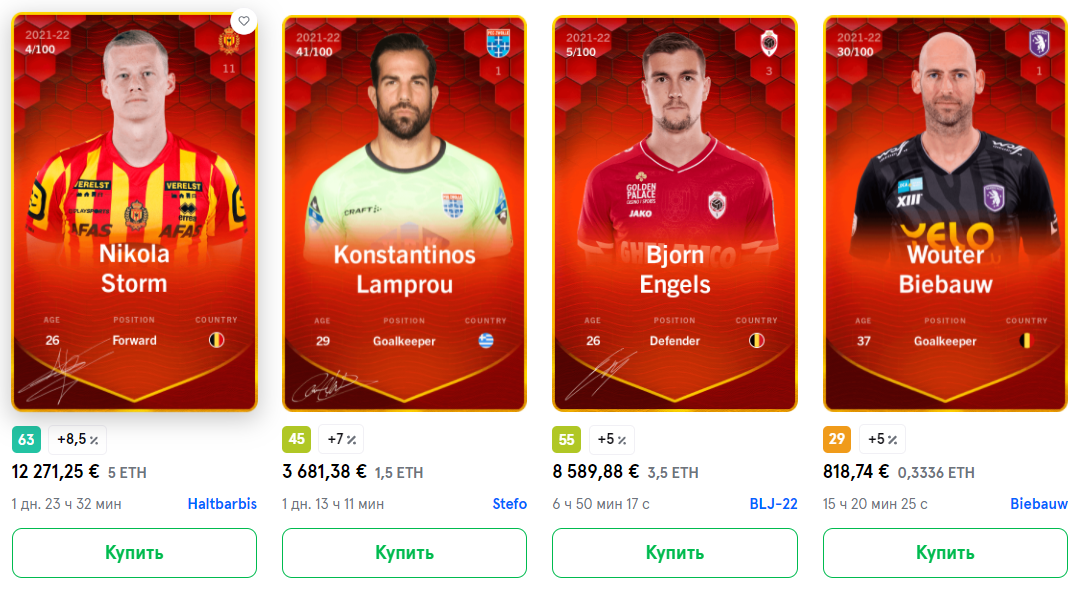The width and height of the screenshot is (1089, 590).
Task: Open seller profile Biebauw
Action: (1039, 504)
